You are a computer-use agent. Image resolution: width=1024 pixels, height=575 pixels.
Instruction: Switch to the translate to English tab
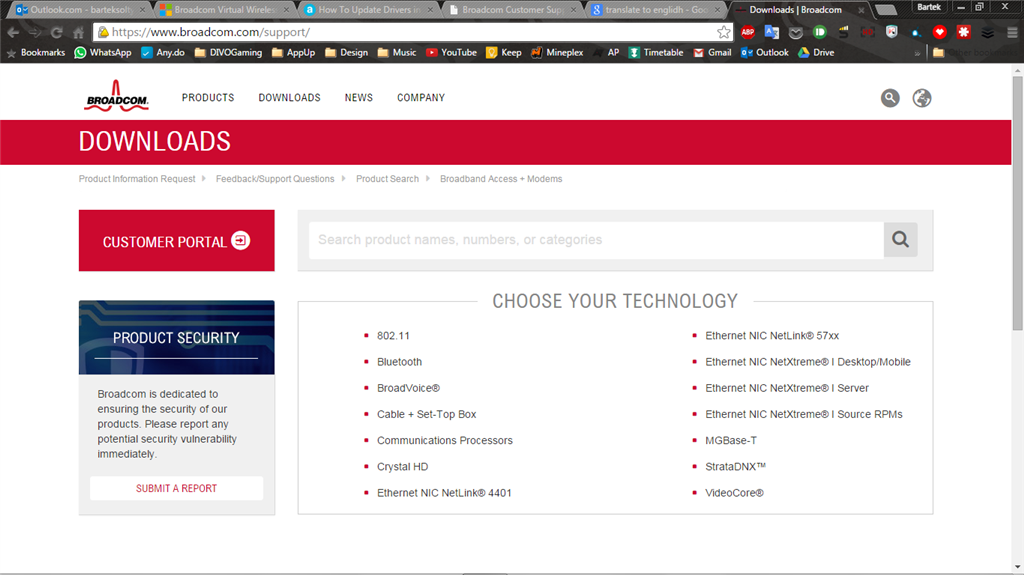tap(656, 10)
